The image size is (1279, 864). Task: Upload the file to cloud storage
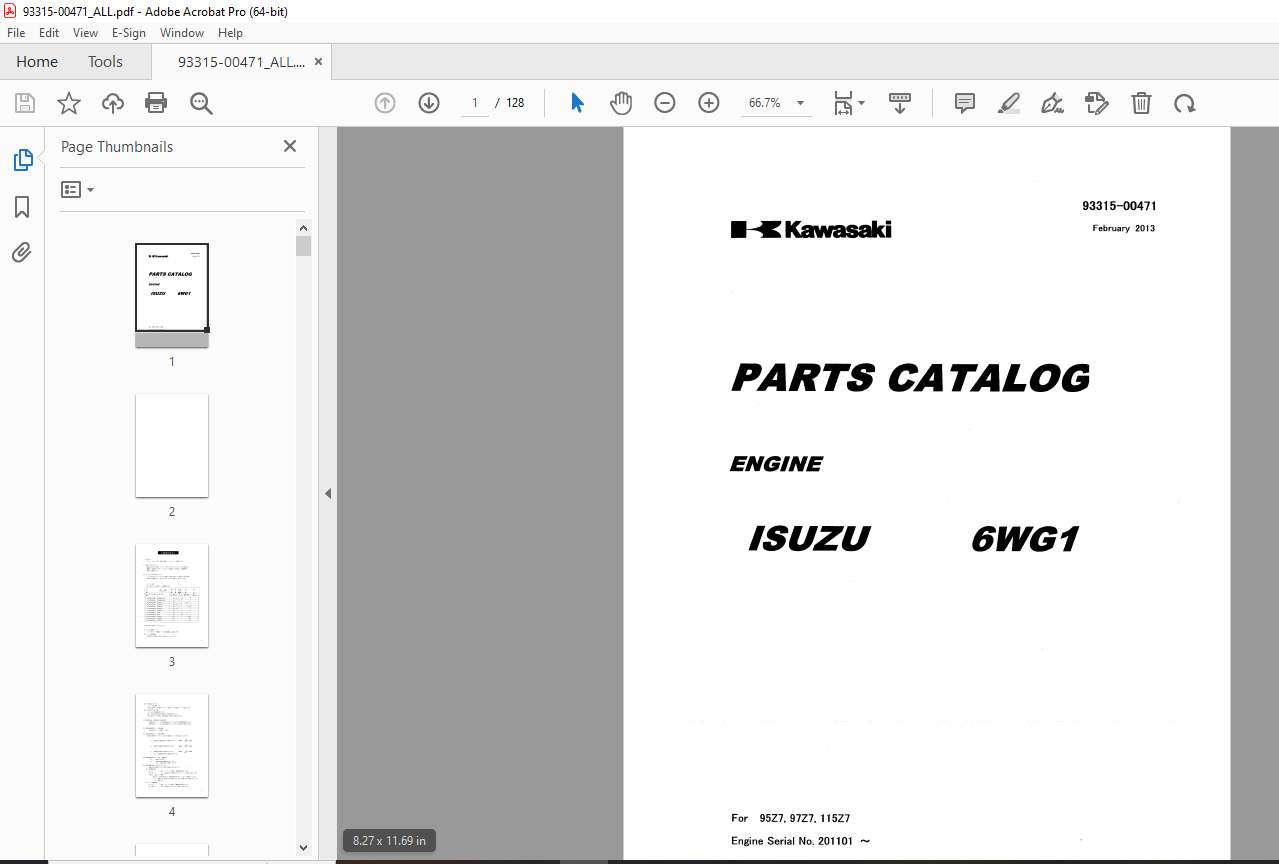(x=113, y=103)
